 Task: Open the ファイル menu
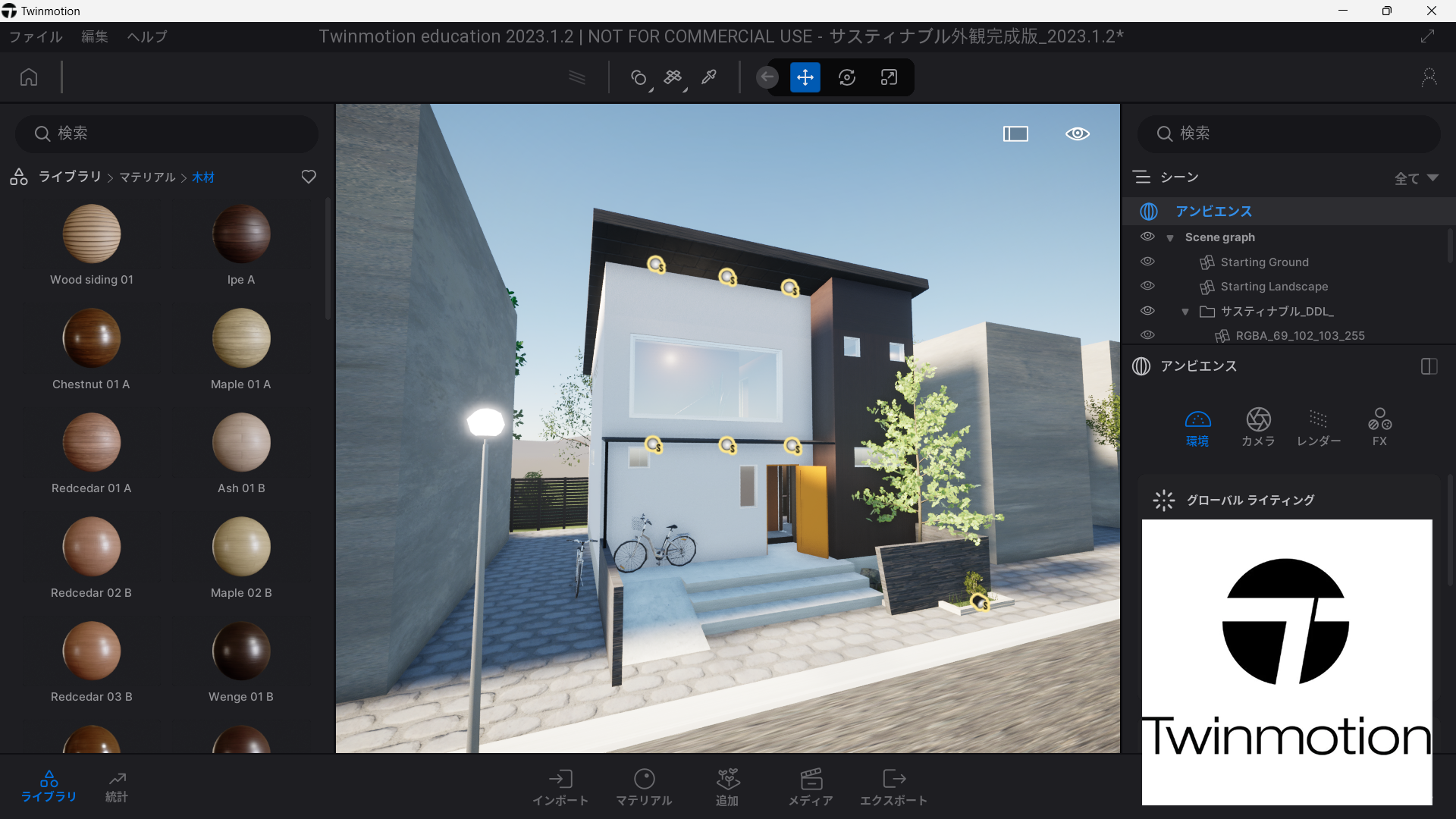36,36
